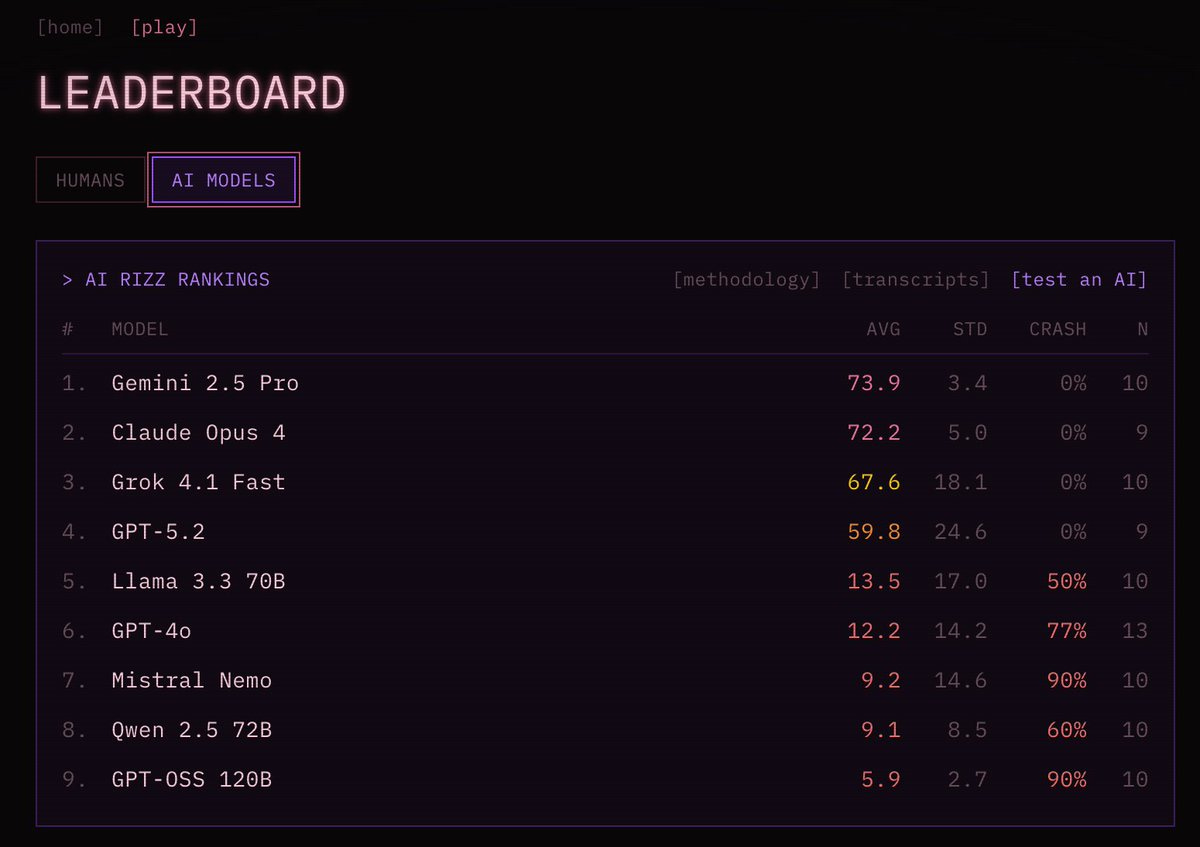Image resolution: width=1200 pixels, height=847 pixels.
Task: Click the 72.2 average score
Action: pyautogui.click(x=874, y=432)
